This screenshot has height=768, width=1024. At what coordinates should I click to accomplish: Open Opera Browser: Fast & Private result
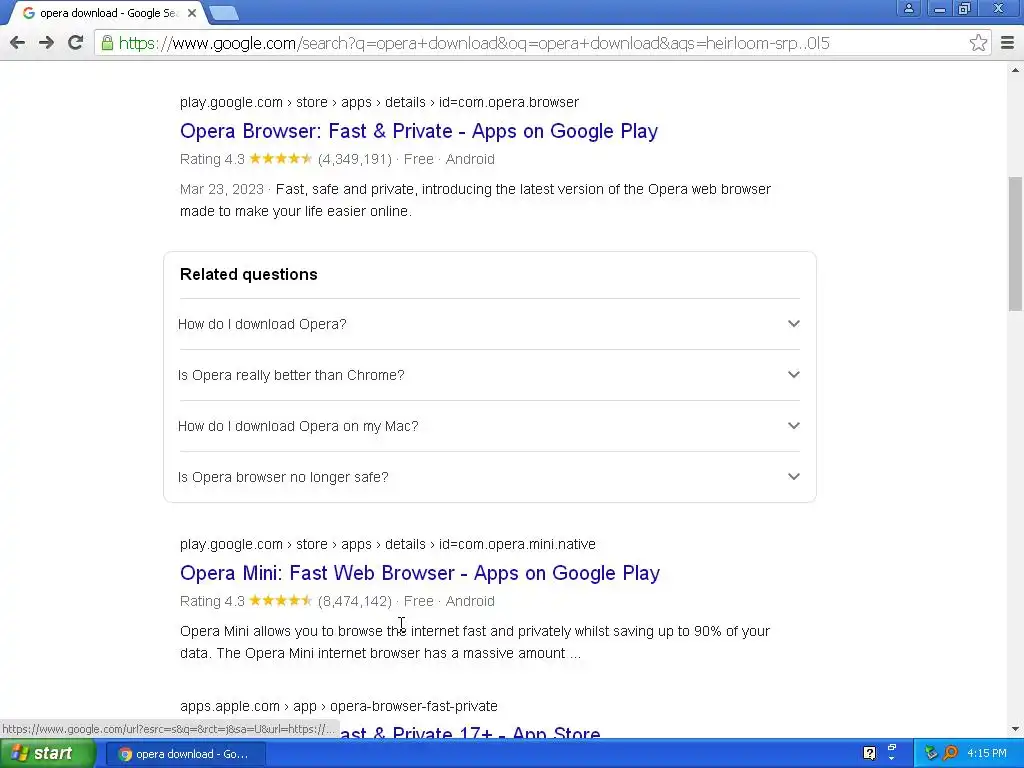pos(419,131)
